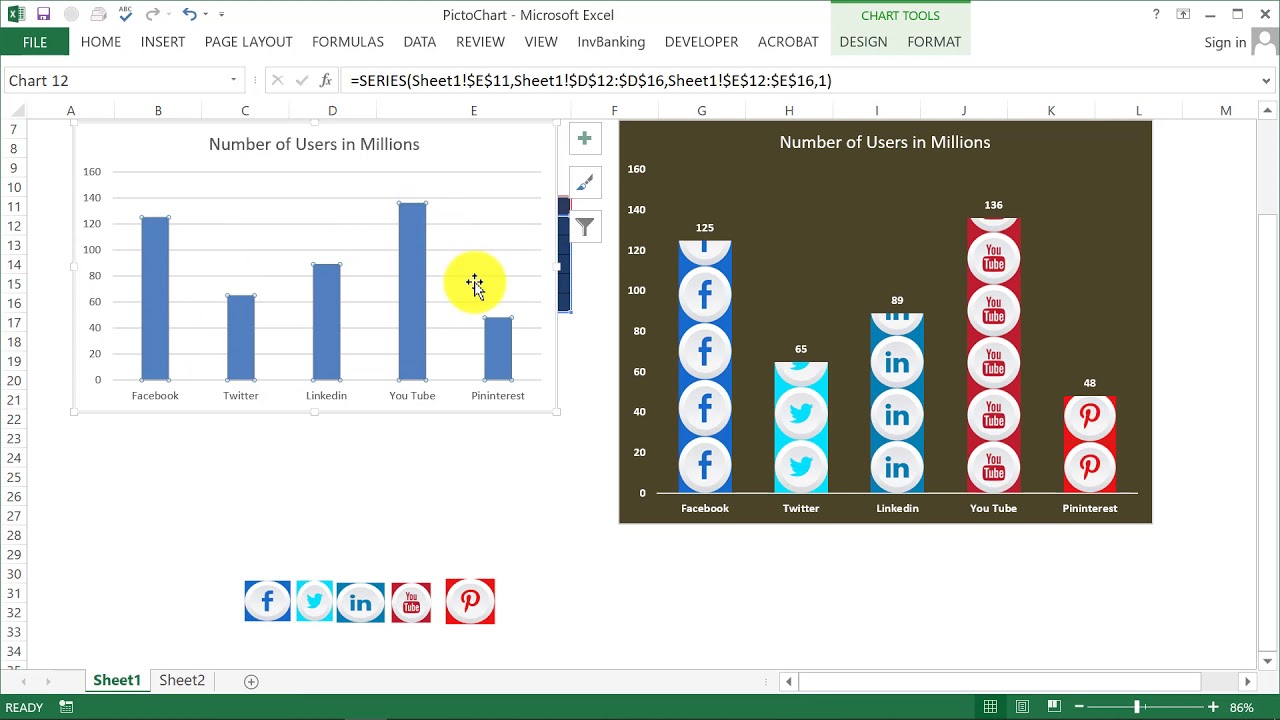Image resolution: width=1280 pixels, height=720 pixels.
Task: Open Customize Quick Access Toolbar dropdown
Action: (x=221, y=14)
